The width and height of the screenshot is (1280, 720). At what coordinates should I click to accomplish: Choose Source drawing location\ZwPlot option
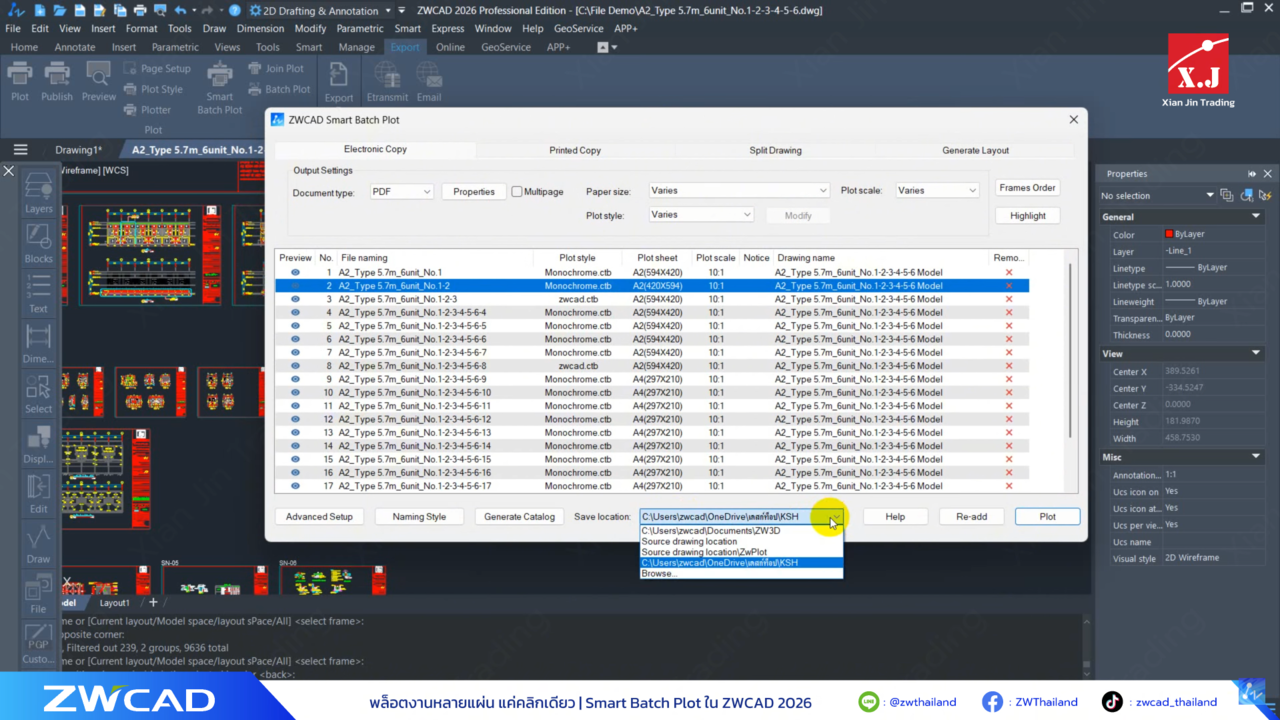click(741, 552)
